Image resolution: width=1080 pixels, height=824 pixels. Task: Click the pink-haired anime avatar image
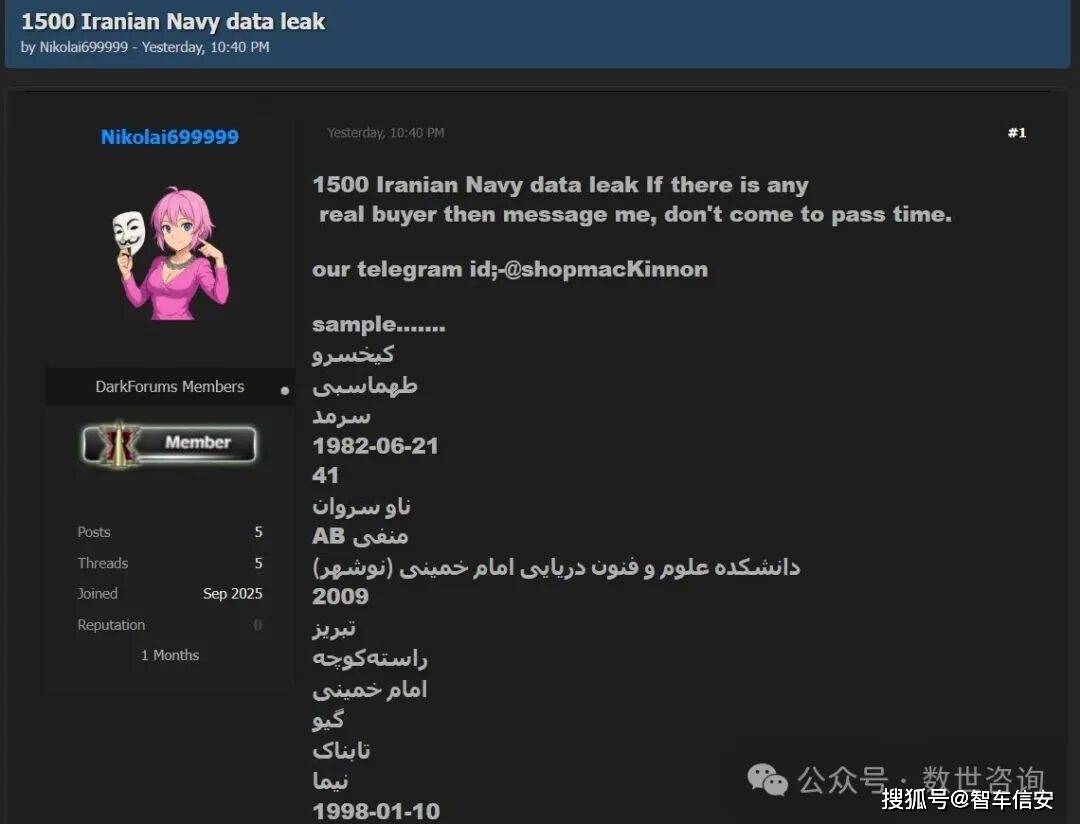click(x=170, y=252)
